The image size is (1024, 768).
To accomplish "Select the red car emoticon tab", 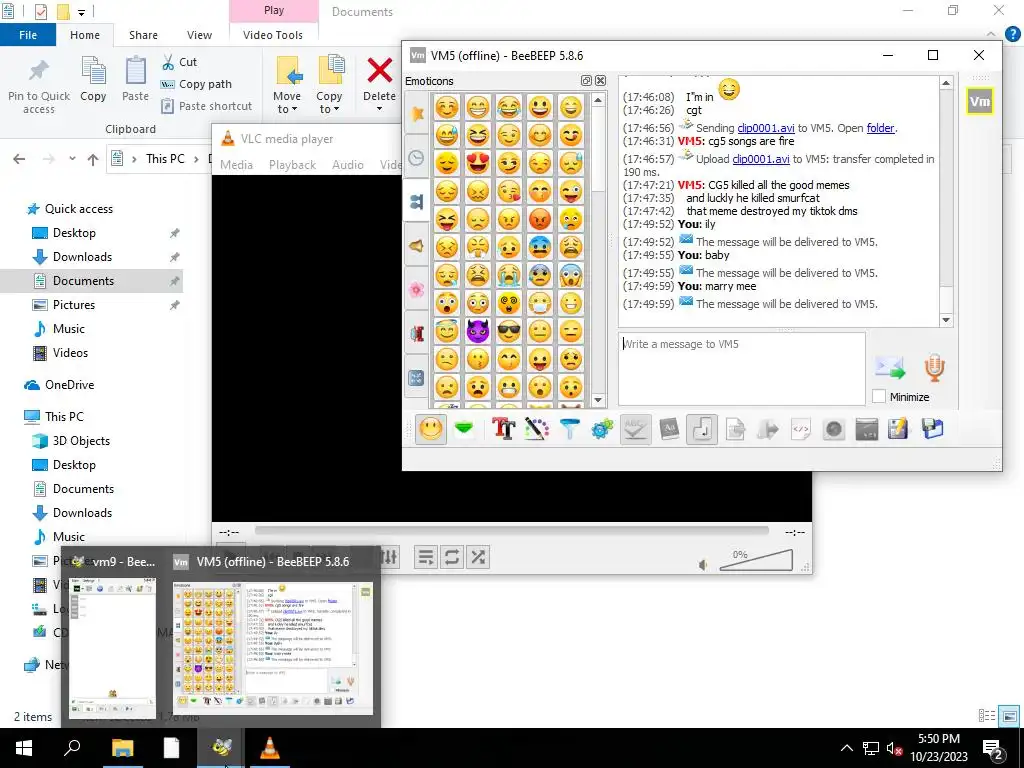I will point(417,333).
